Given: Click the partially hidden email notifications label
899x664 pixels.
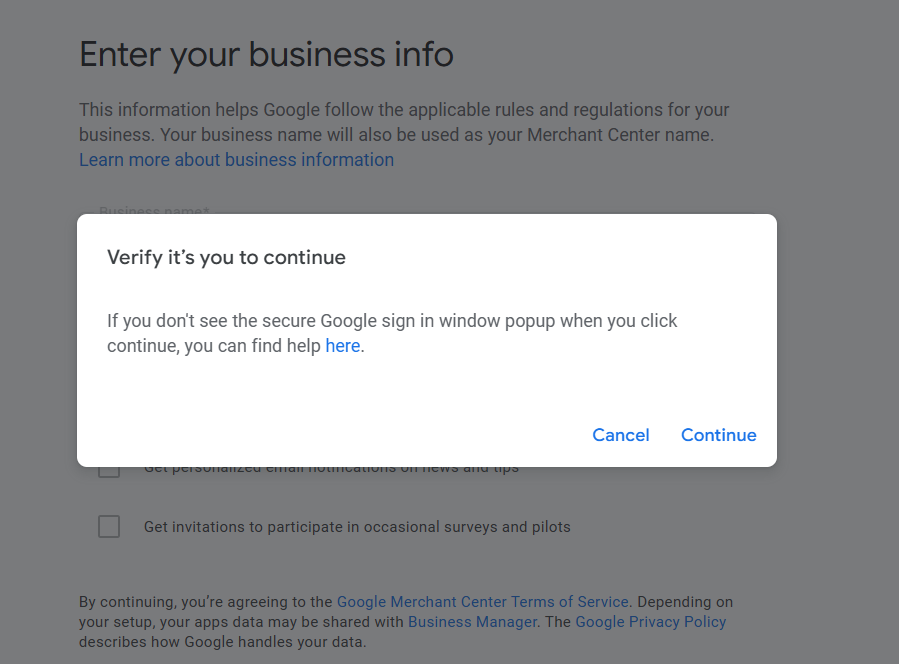Looking at the screenshot, I should (331, 470).
